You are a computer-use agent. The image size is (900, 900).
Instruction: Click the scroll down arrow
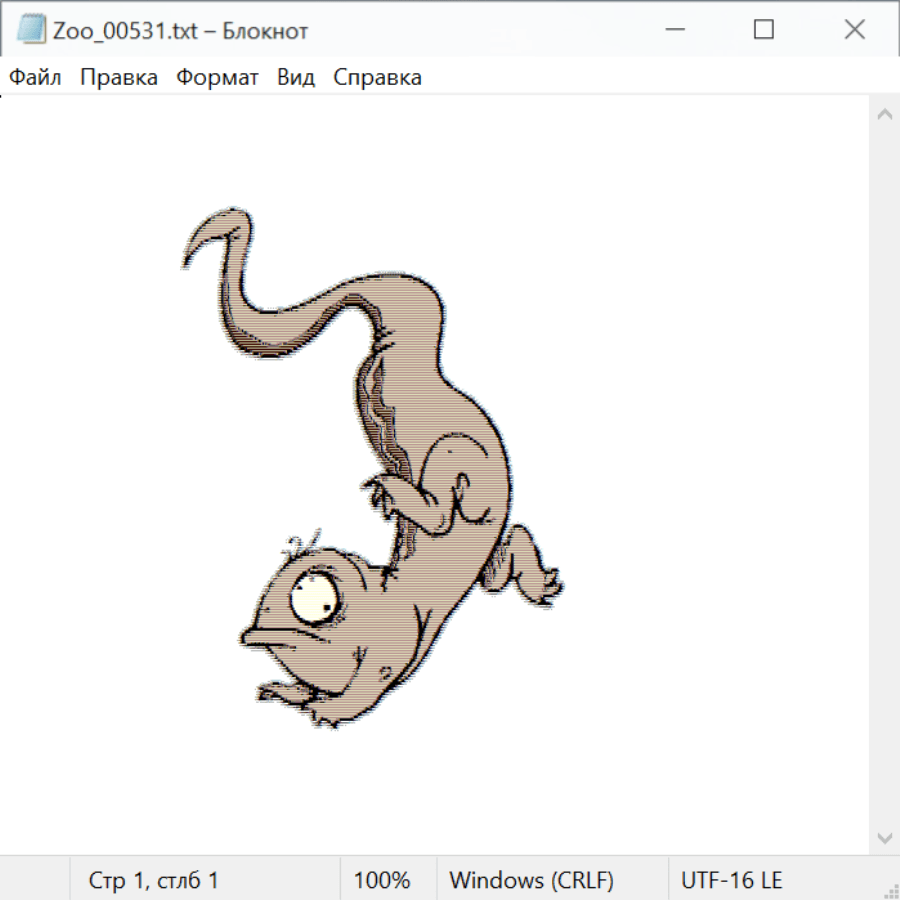coord(884,837)
